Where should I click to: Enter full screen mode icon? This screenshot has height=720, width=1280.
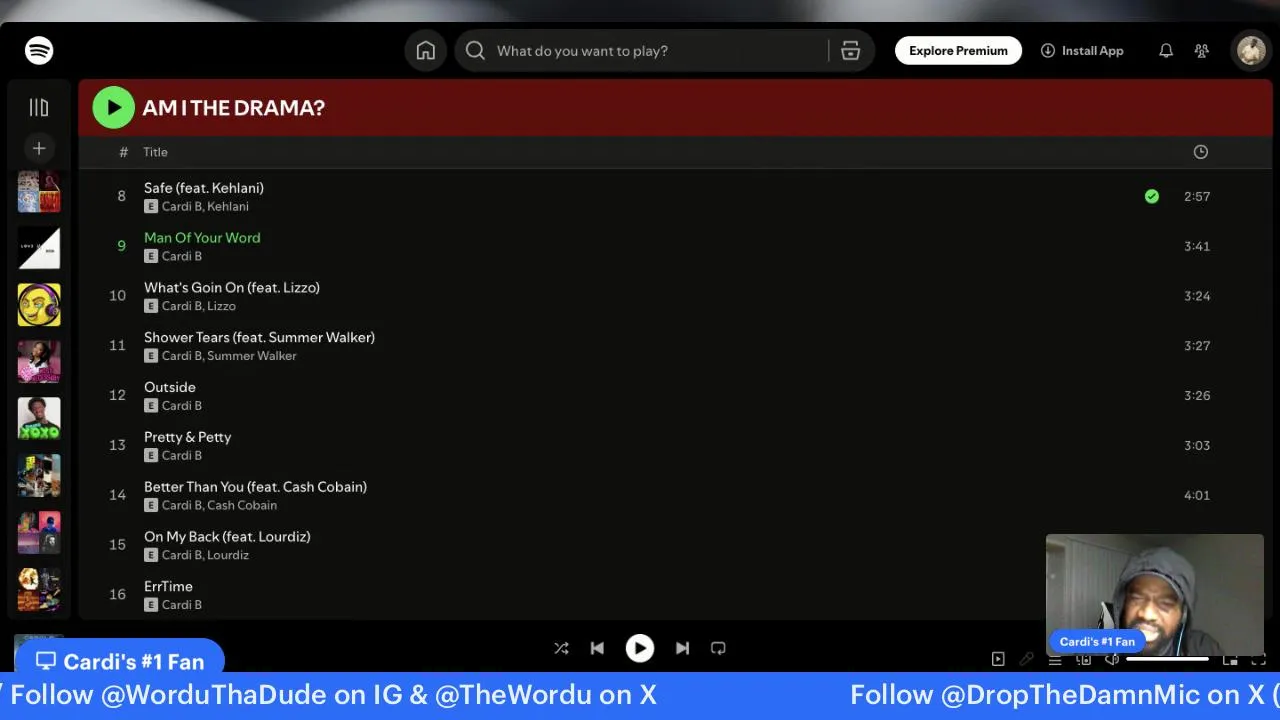point(1259,659)
